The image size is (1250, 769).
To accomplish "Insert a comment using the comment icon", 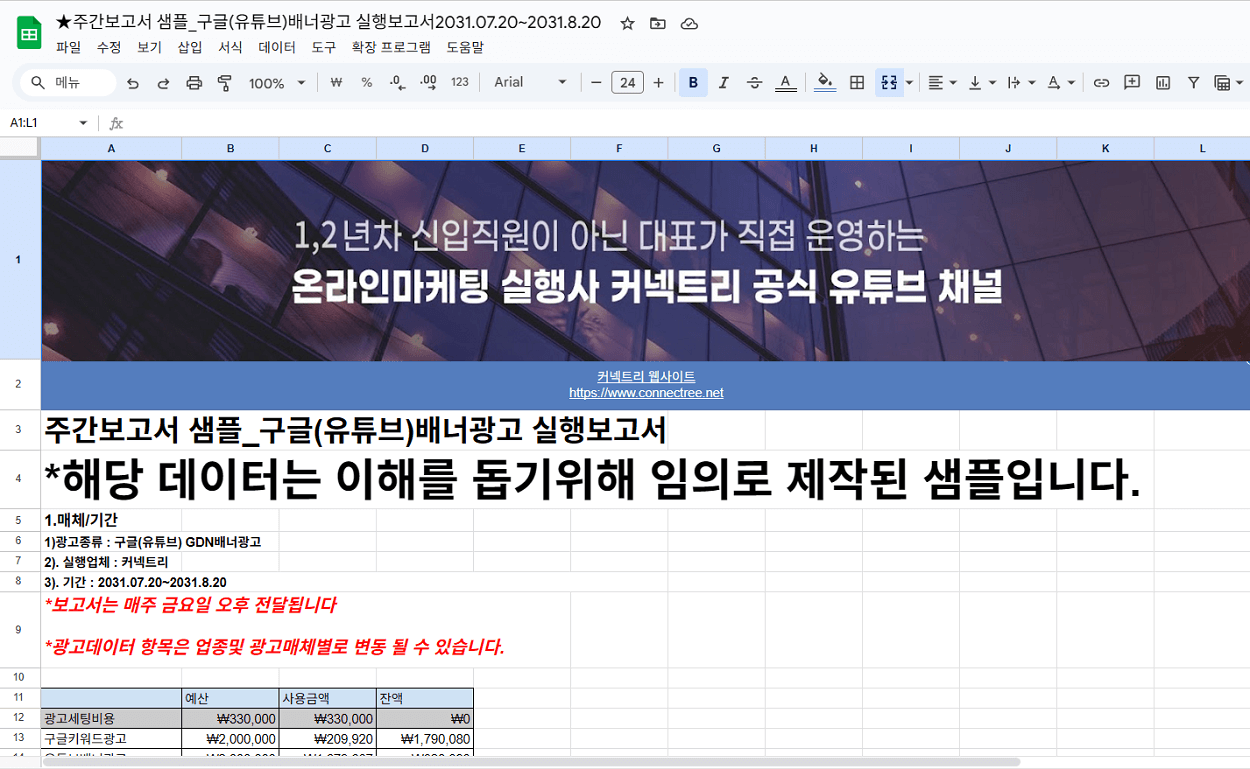I will 1132,82.
